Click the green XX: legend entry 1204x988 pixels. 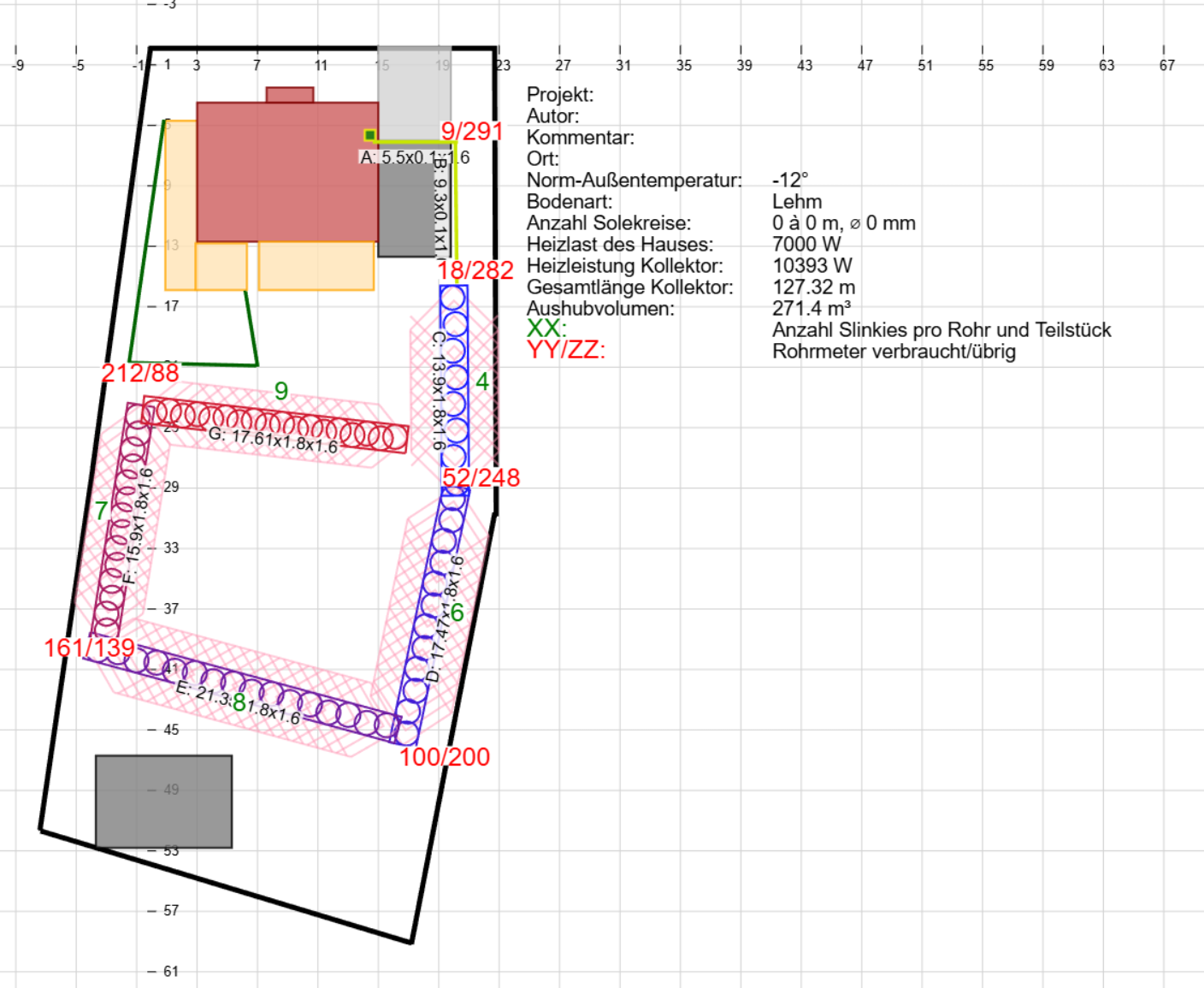(546, 328)
